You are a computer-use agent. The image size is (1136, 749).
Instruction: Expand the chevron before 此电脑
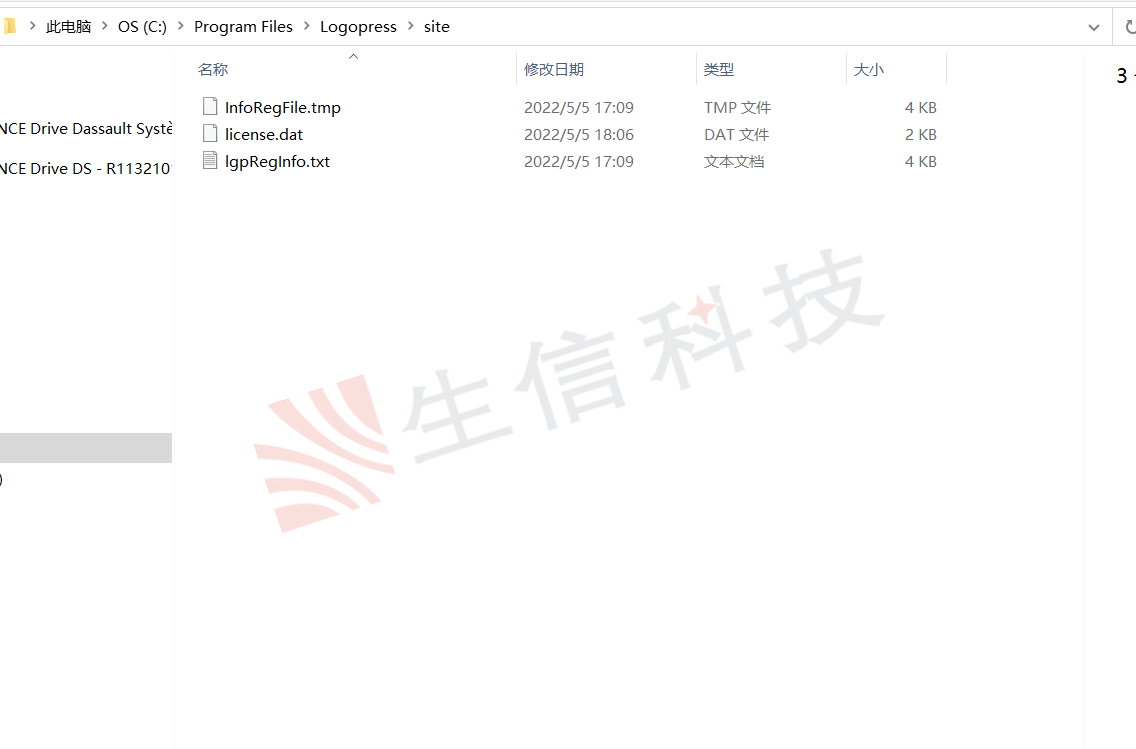click(32, 26)
